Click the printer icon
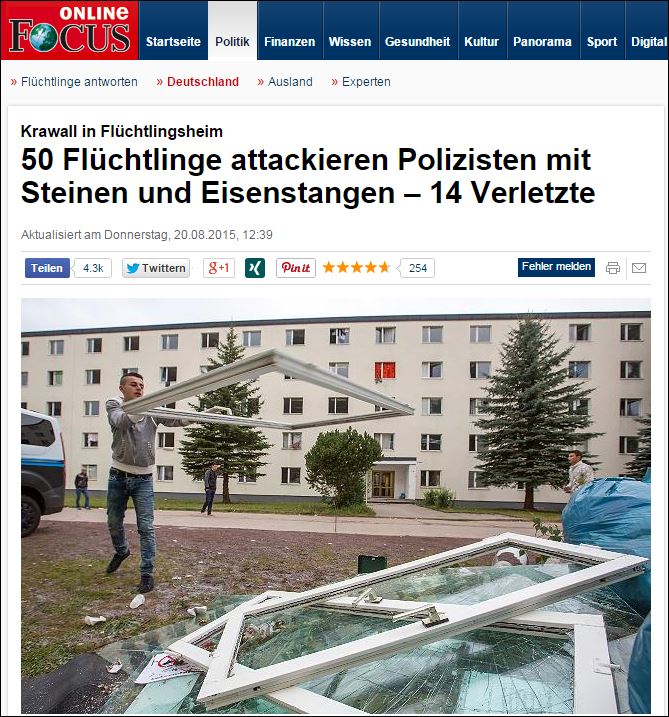669x717 pixels. tap(613, 268)
